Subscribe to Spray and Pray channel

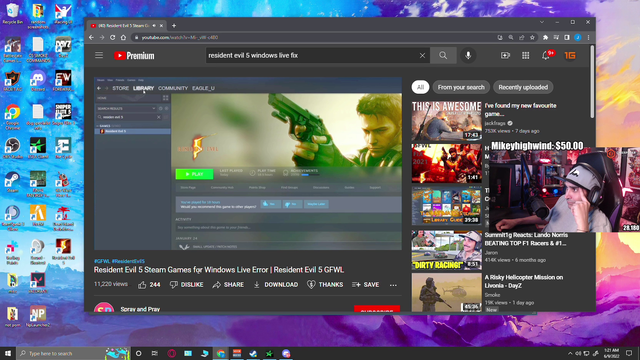[x=377, y=309]
